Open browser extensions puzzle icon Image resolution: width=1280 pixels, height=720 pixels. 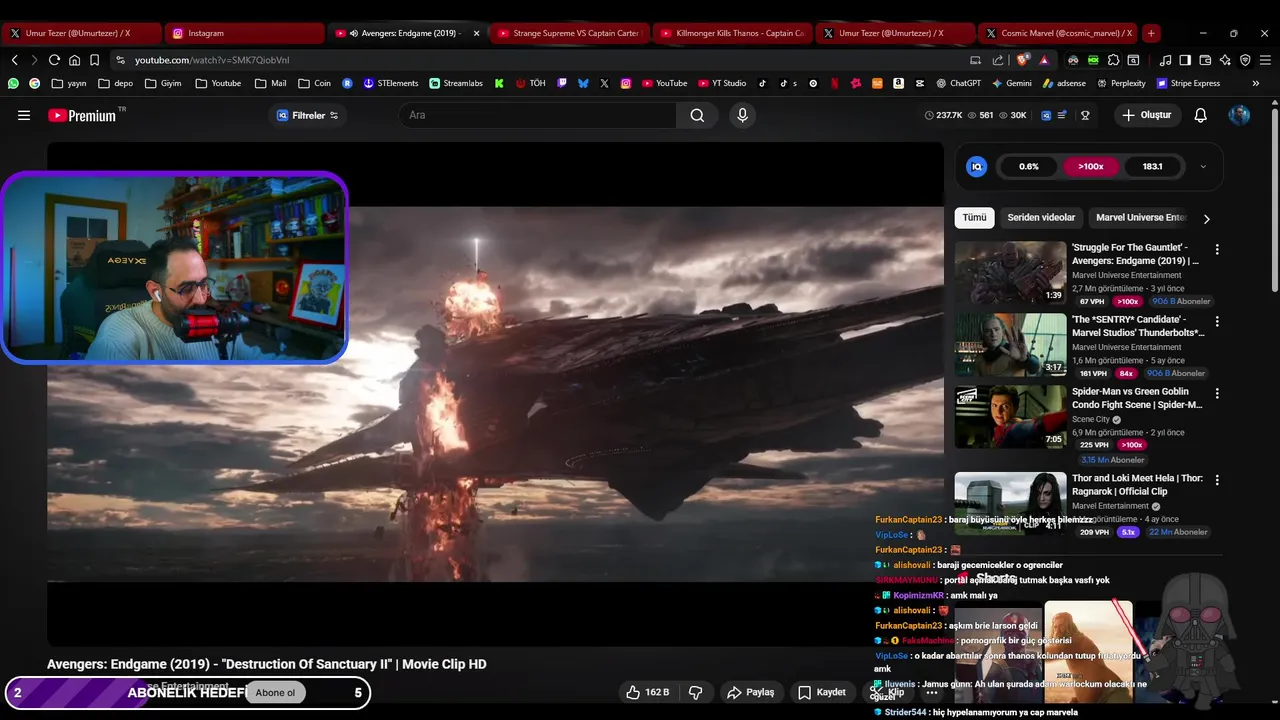point(1113,60)
